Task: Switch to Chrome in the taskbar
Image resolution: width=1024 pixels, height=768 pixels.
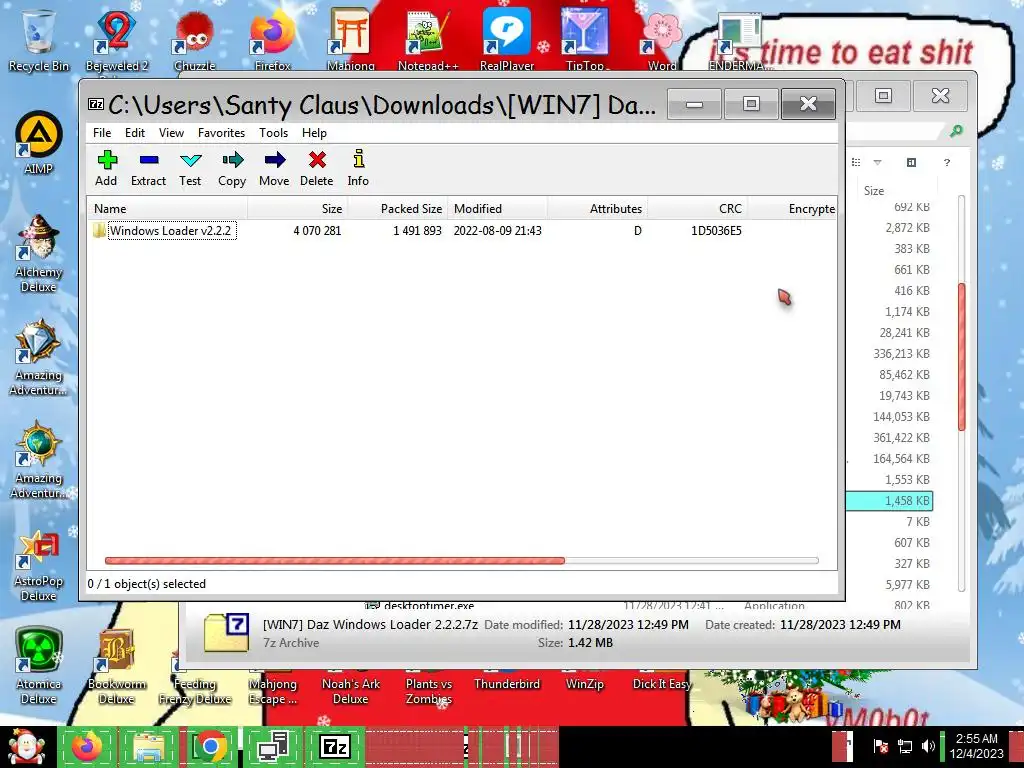Action: [210, 746]
